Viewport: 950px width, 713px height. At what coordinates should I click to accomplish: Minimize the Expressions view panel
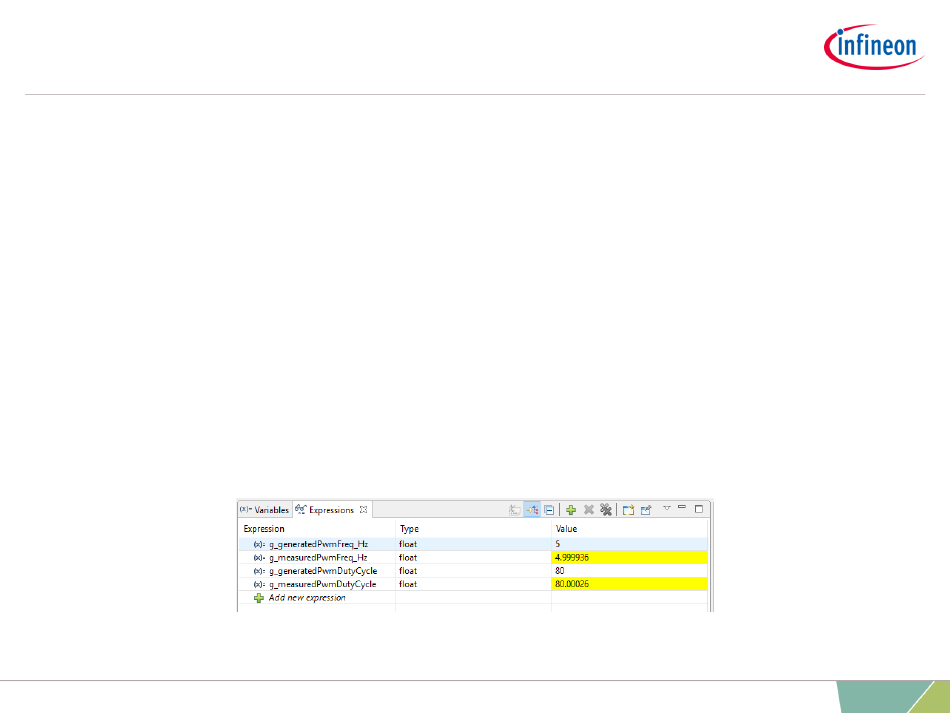(682, 508)
